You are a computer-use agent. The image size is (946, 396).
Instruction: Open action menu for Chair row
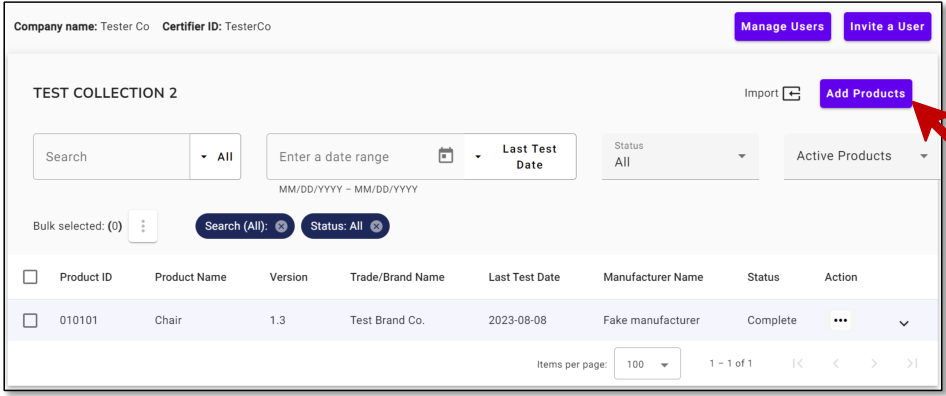point(840,321)
